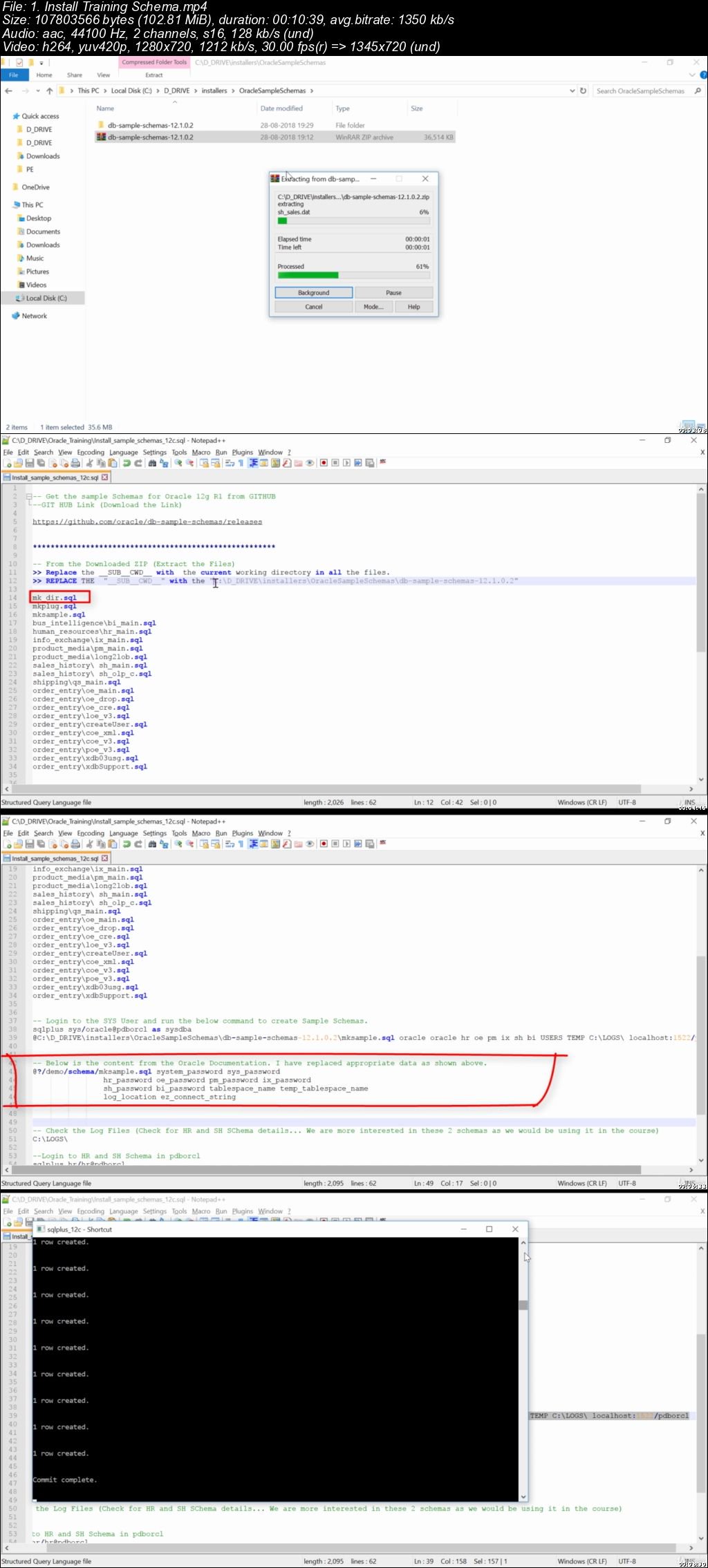
Task: Click Find binoculars icon in Notepad++ at Ln 12
Action: click(x=152, y=463)
